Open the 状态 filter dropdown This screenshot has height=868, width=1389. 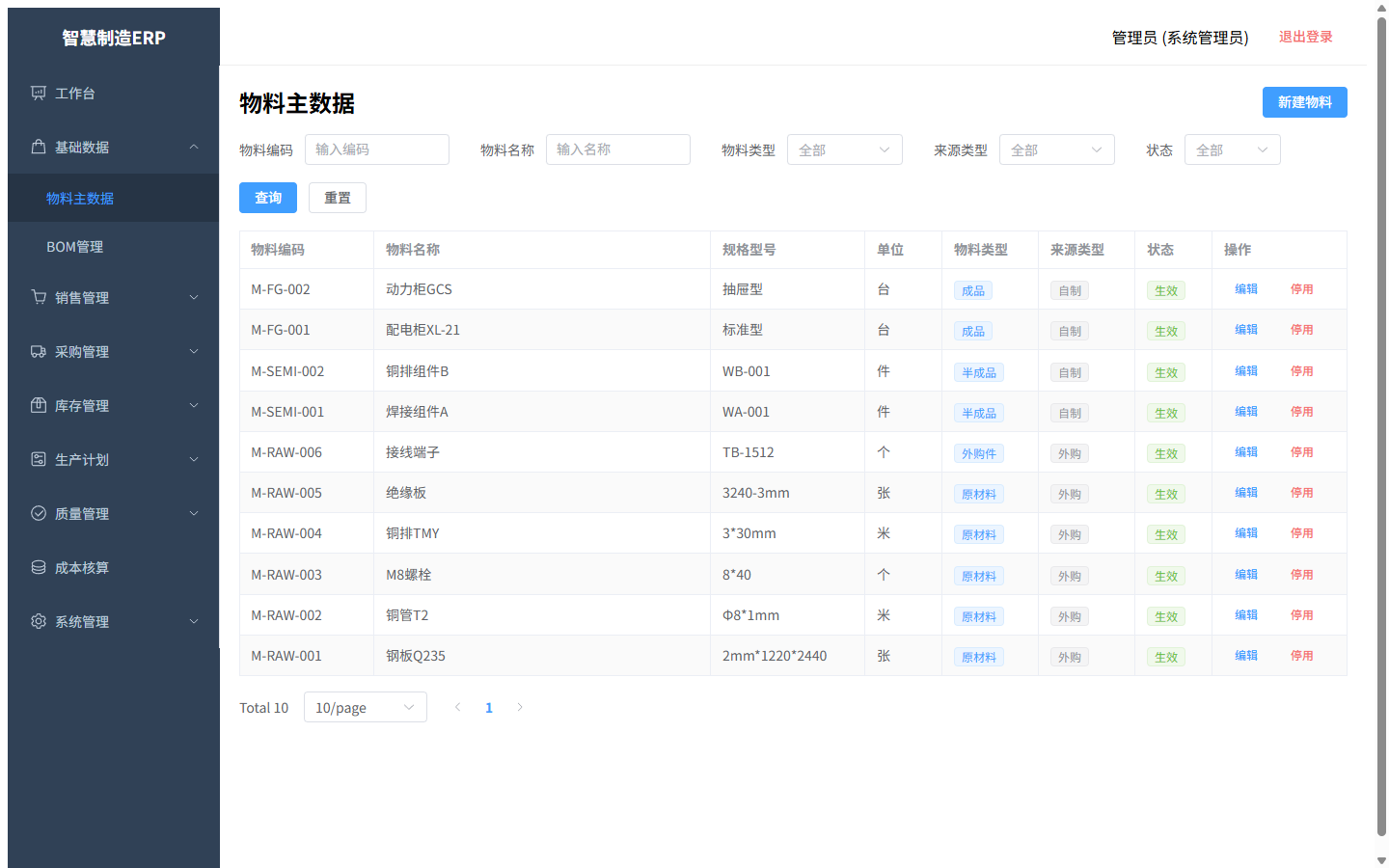(x=1233, y=149)
